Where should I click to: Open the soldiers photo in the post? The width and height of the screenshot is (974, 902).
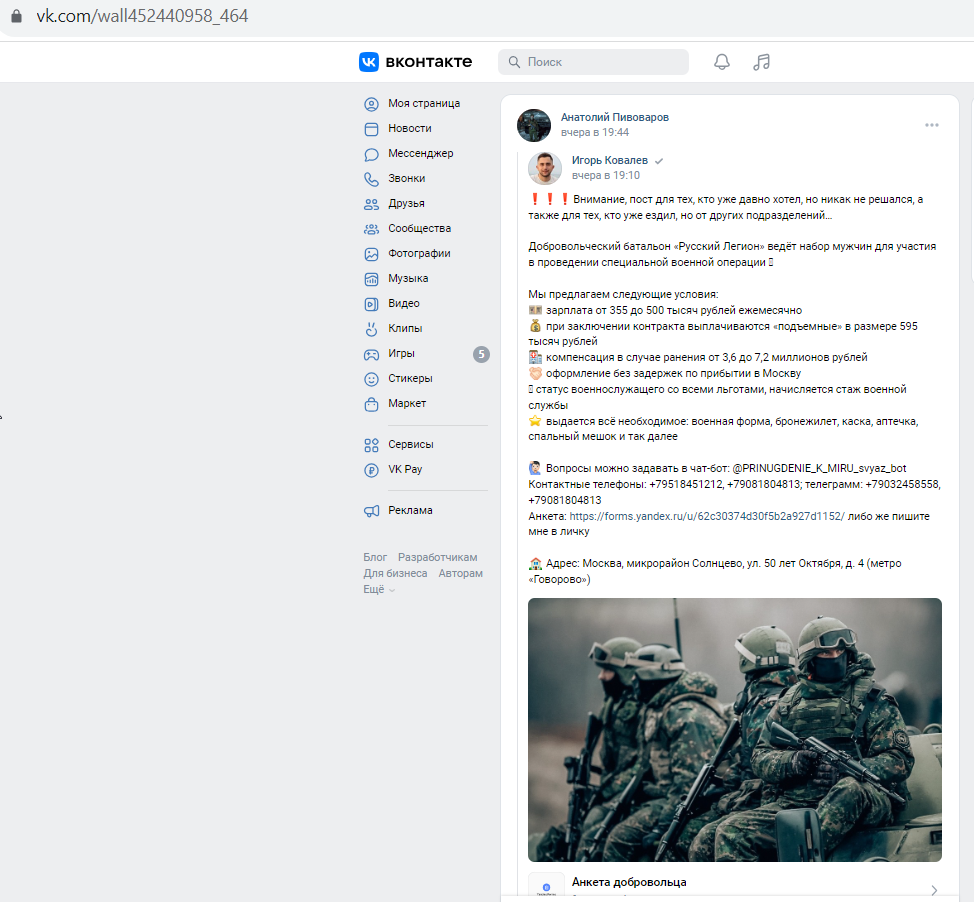click(735, 729)
